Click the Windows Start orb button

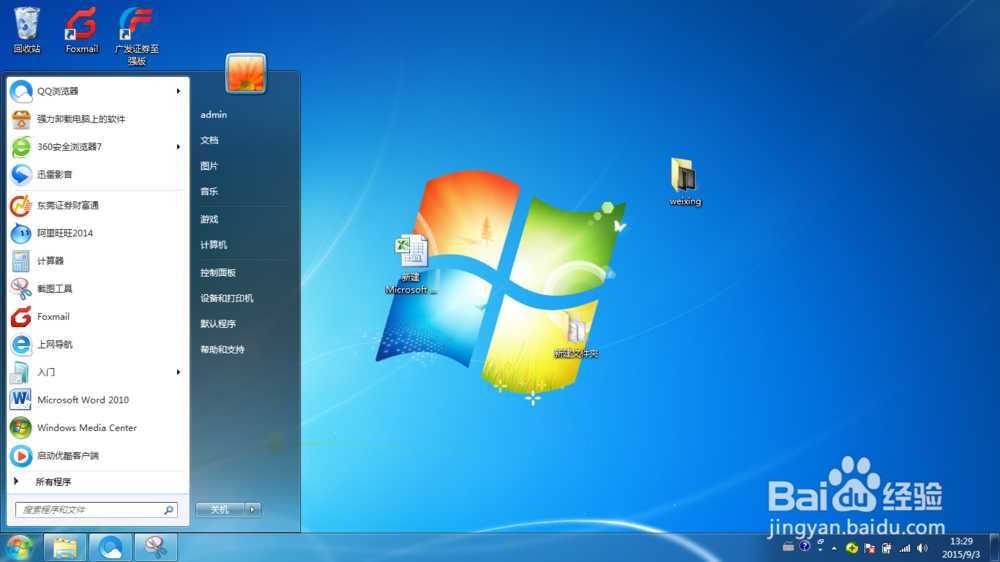click(x=19, y=547)
